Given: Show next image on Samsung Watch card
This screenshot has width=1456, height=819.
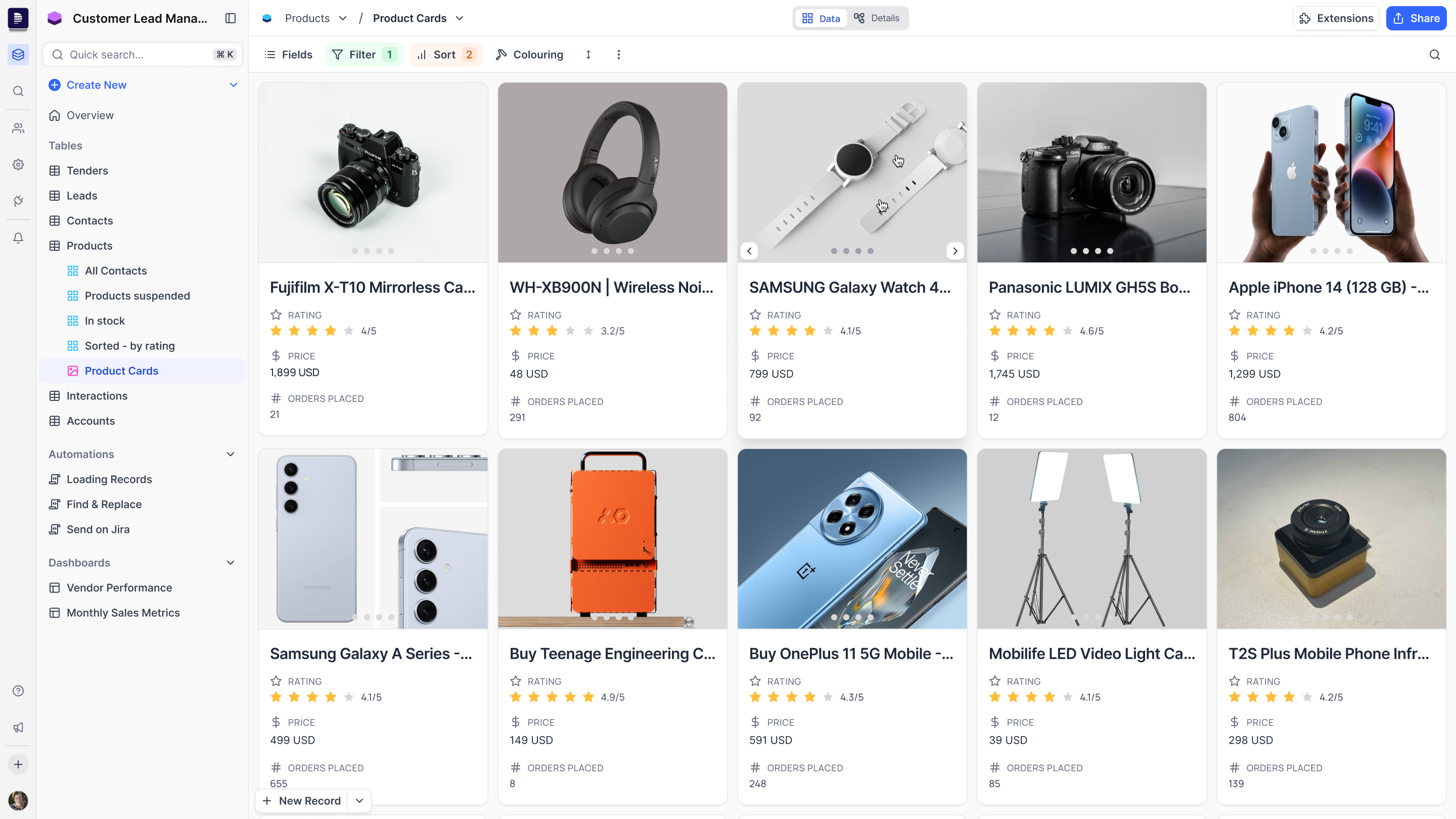Looking at the screenshot, I should coord(955,251).
